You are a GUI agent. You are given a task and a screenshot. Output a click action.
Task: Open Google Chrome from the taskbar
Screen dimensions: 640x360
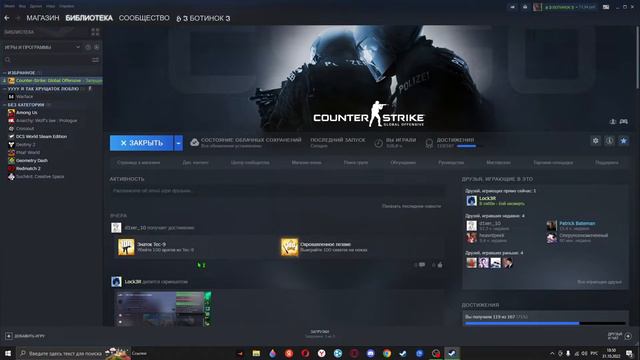pyautogui.click(x=387, y=353)
